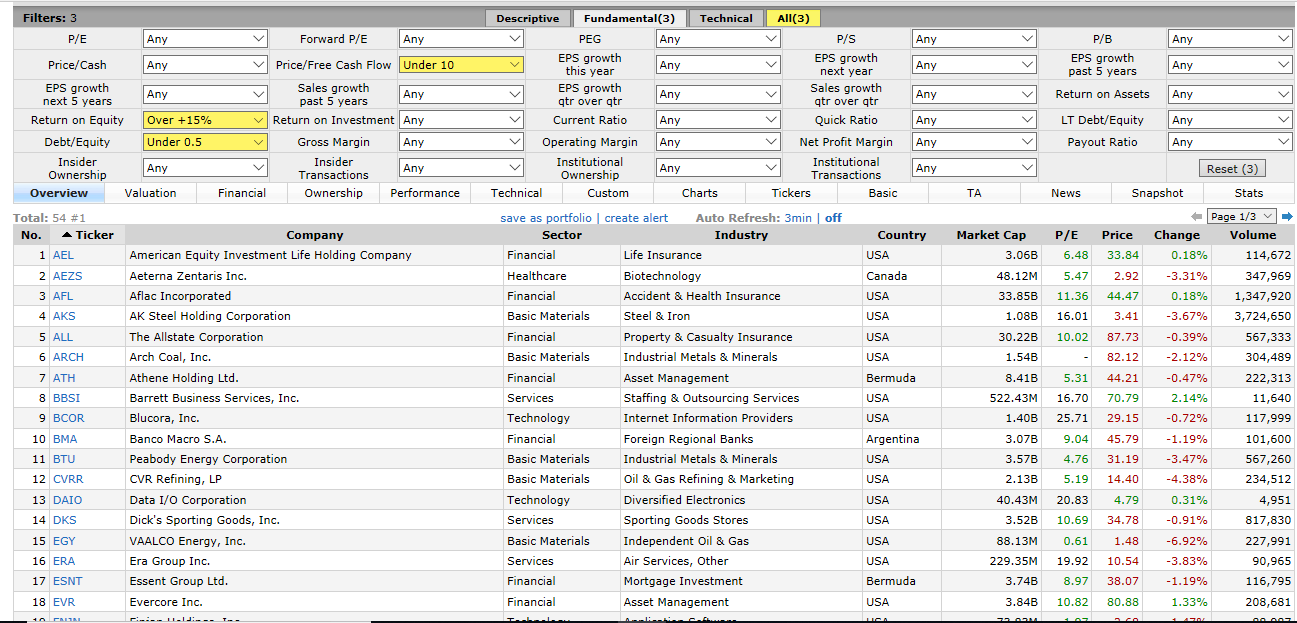Open the DKS ticker link
Image resolution: width=1297 pixels, height=623 pixels.
coord(64,520)
